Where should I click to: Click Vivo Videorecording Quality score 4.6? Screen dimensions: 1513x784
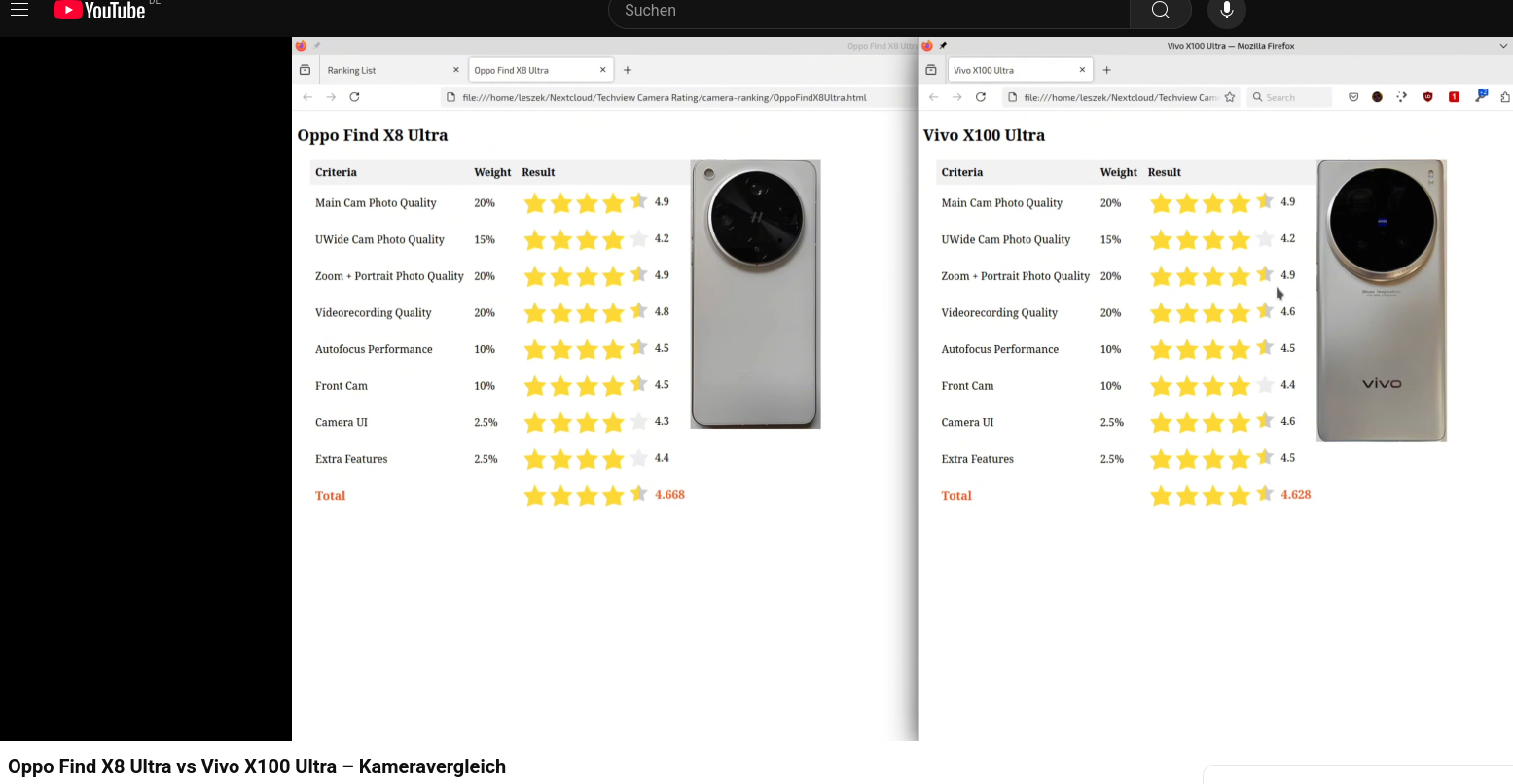[x=1288, y=312]
